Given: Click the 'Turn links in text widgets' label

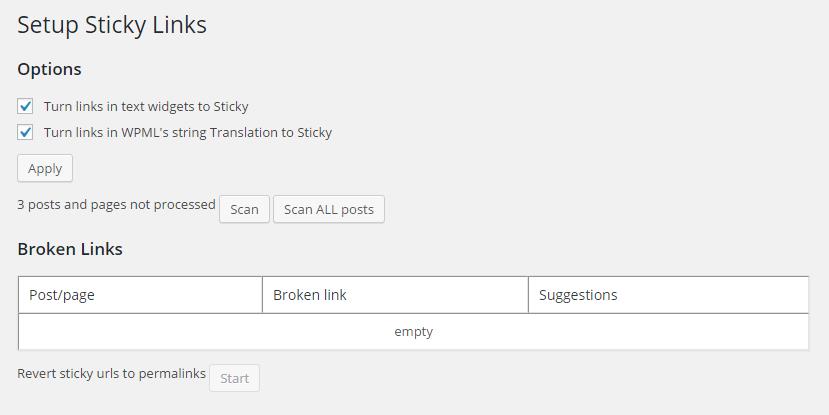Looking at the screenshot, I should [x=146, y=106].
